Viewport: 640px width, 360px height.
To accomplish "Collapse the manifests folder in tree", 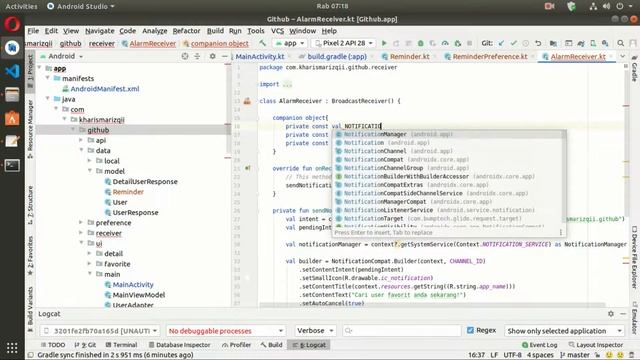I will click(48, 78).
